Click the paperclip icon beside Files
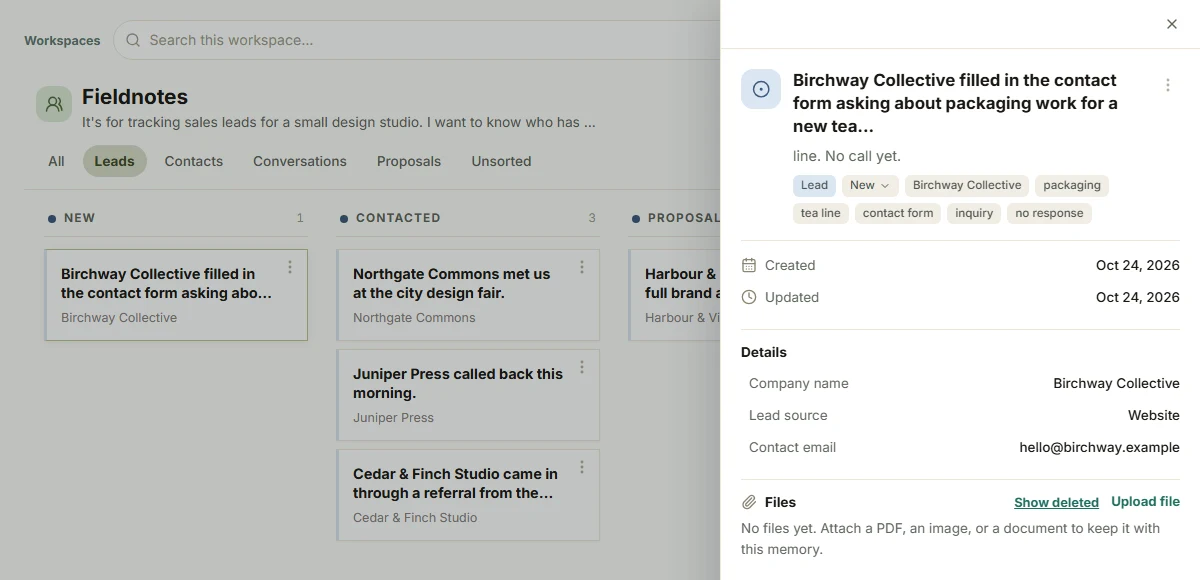 749,502
